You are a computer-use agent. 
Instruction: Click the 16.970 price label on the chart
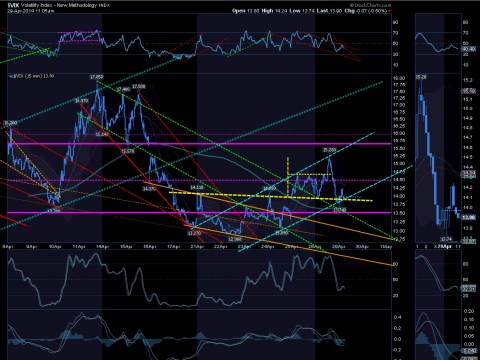click(x=82, y=101)
